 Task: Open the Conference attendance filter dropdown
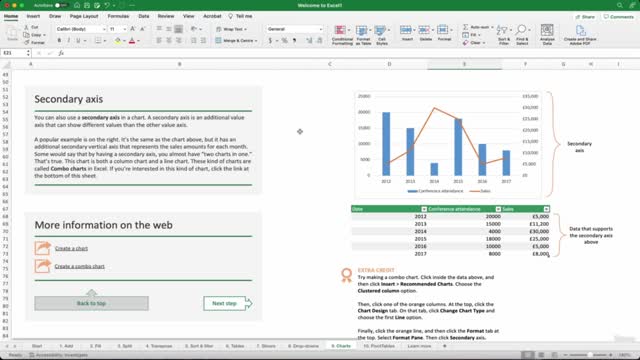tap(498, 209)
